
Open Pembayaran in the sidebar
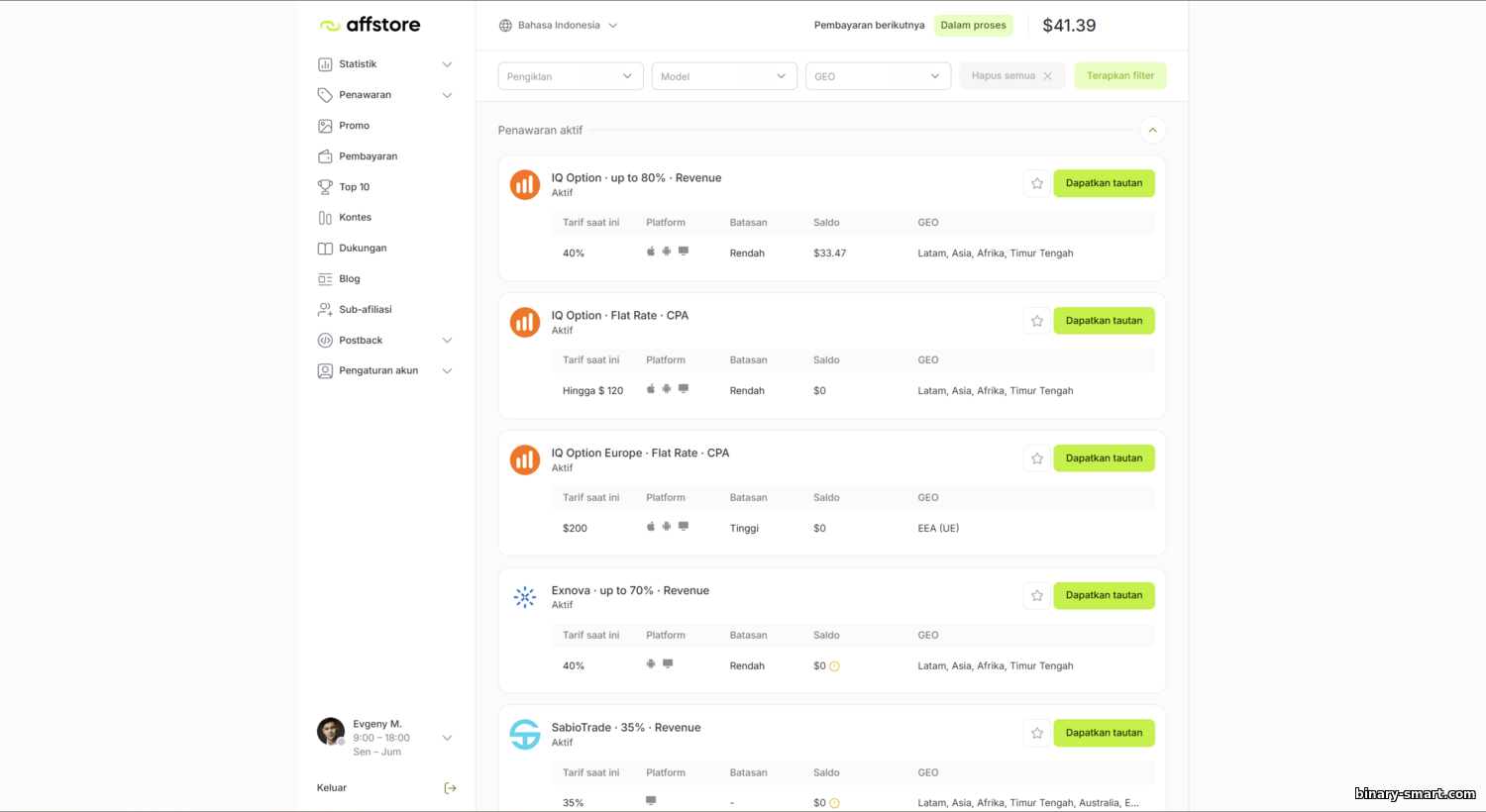point(368,156)
